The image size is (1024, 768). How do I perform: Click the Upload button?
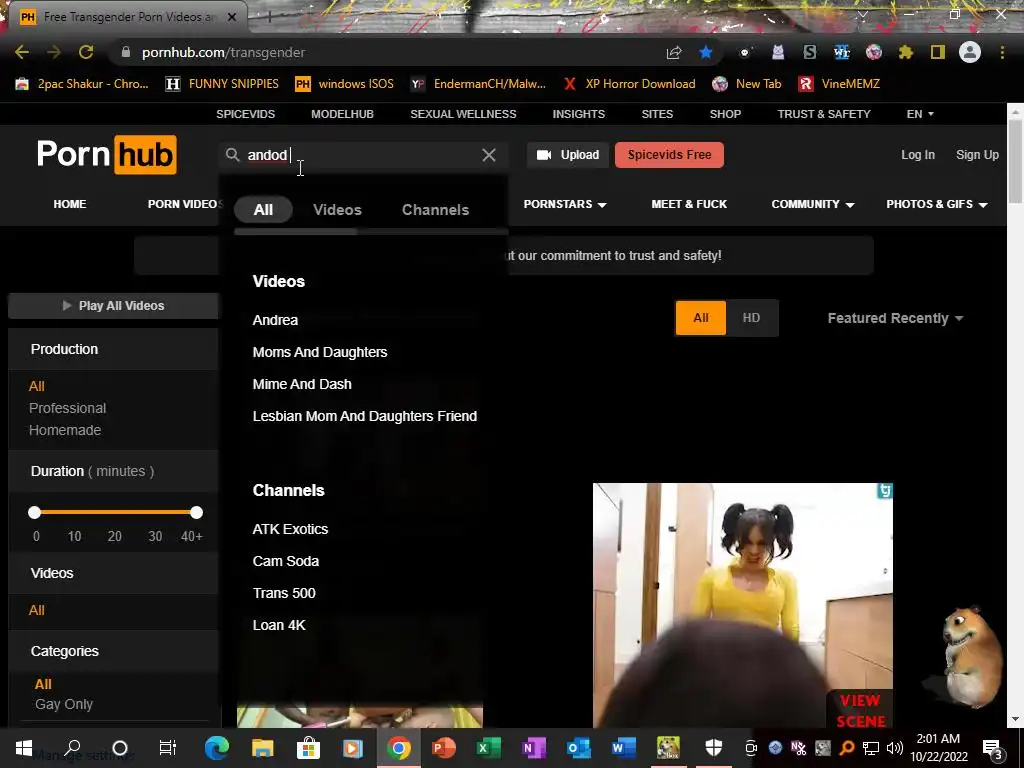(x=568, y=155)
